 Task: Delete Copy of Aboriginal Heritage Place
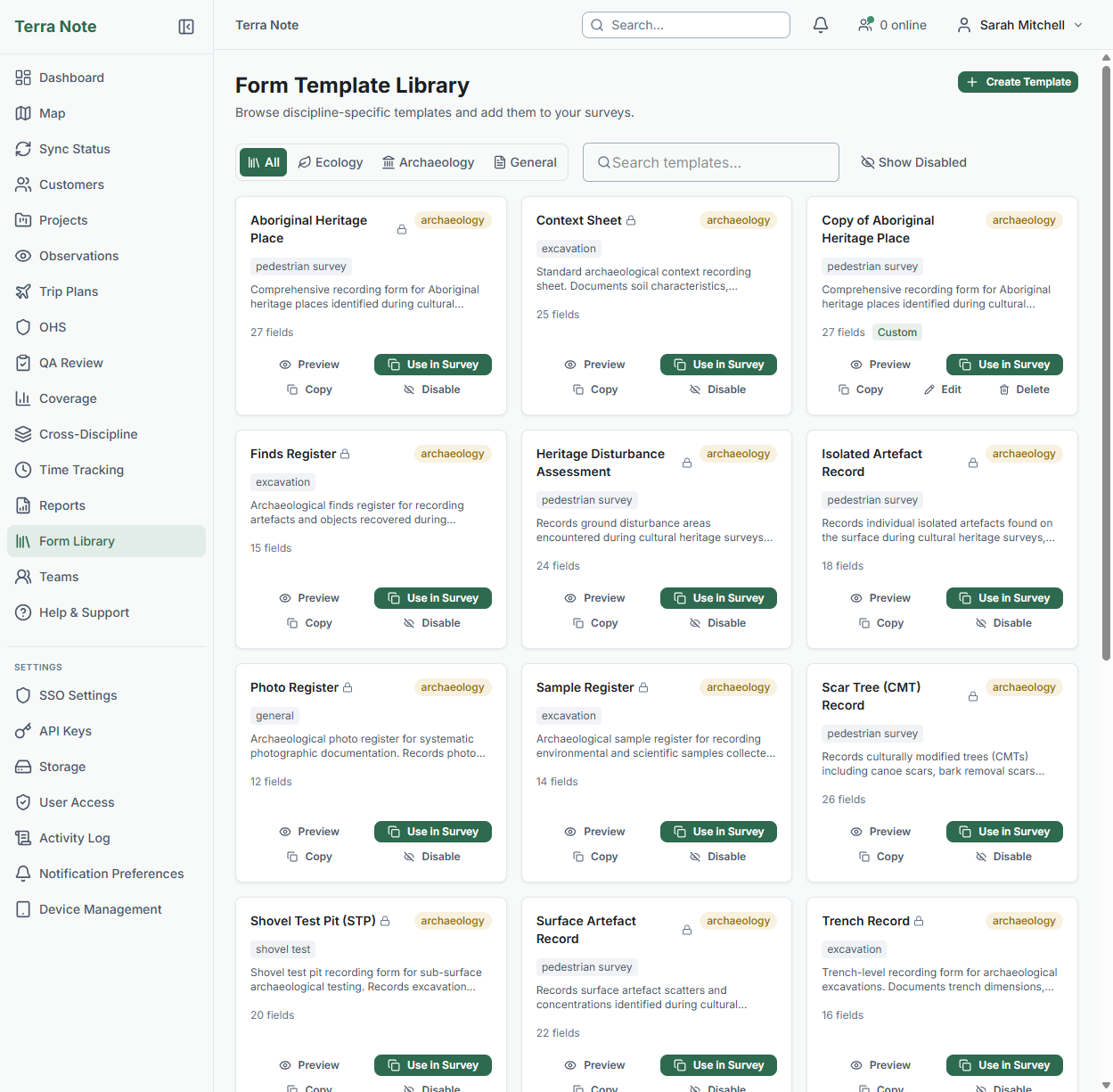(1024, 390)
